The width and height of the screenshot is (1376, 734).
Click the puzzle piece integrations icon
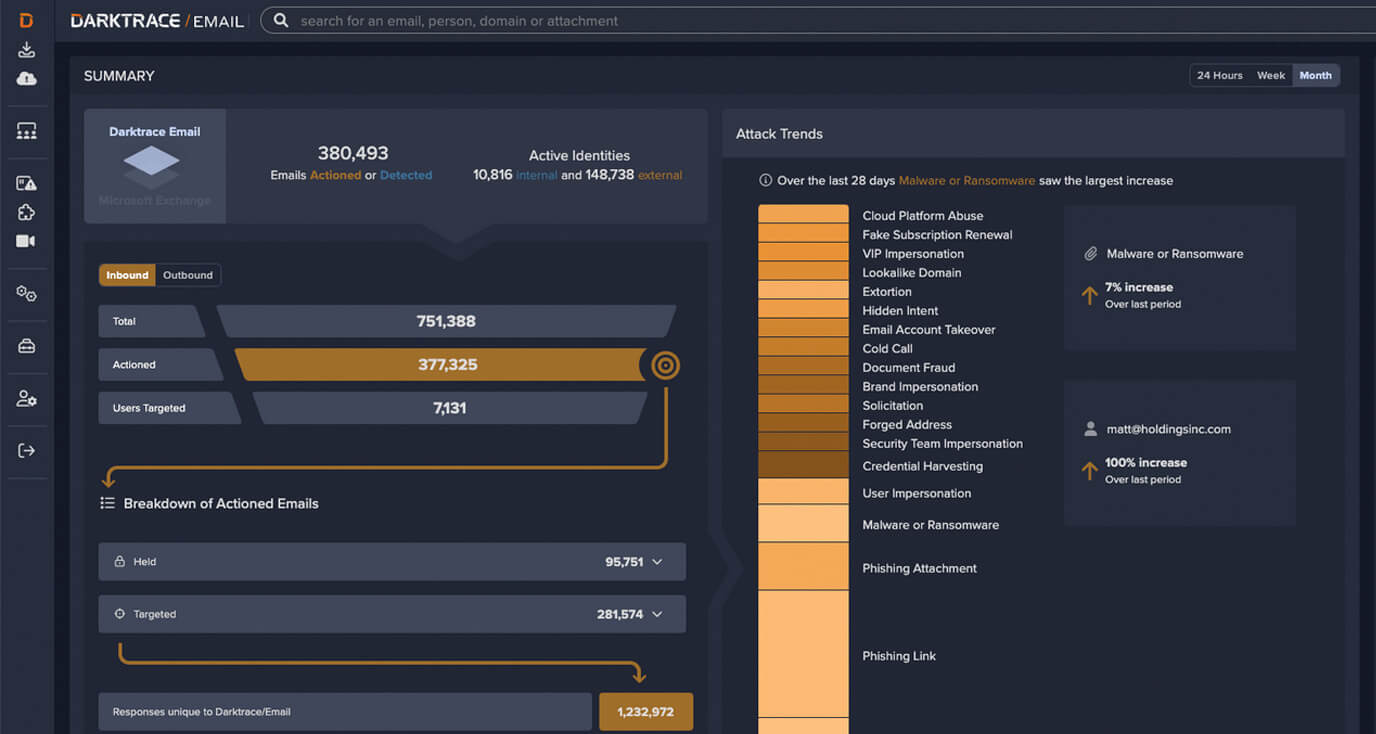point(26,212)
